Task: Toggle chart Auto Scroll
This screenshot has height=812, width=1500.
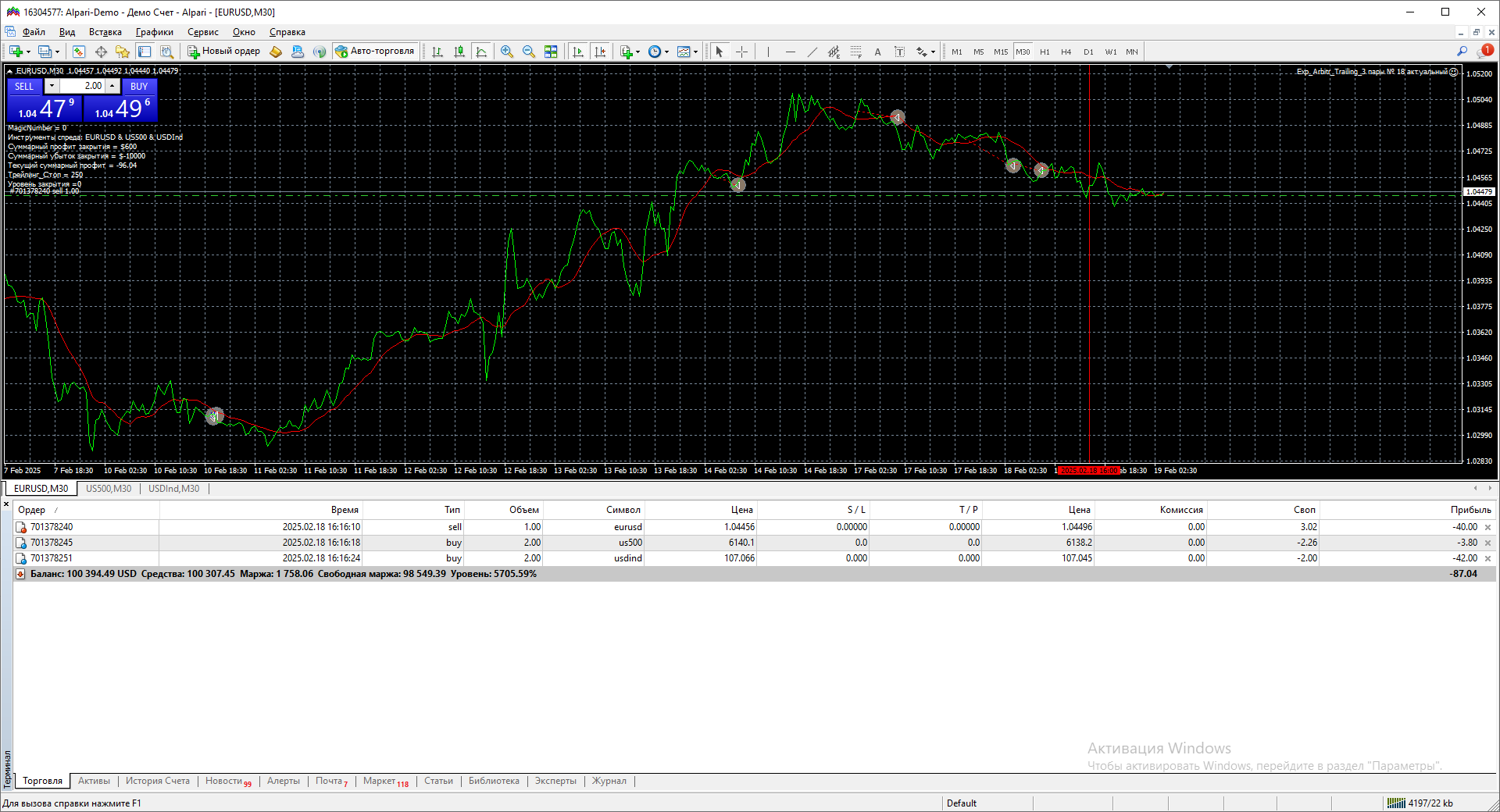Action: click(x=578, y=52)
